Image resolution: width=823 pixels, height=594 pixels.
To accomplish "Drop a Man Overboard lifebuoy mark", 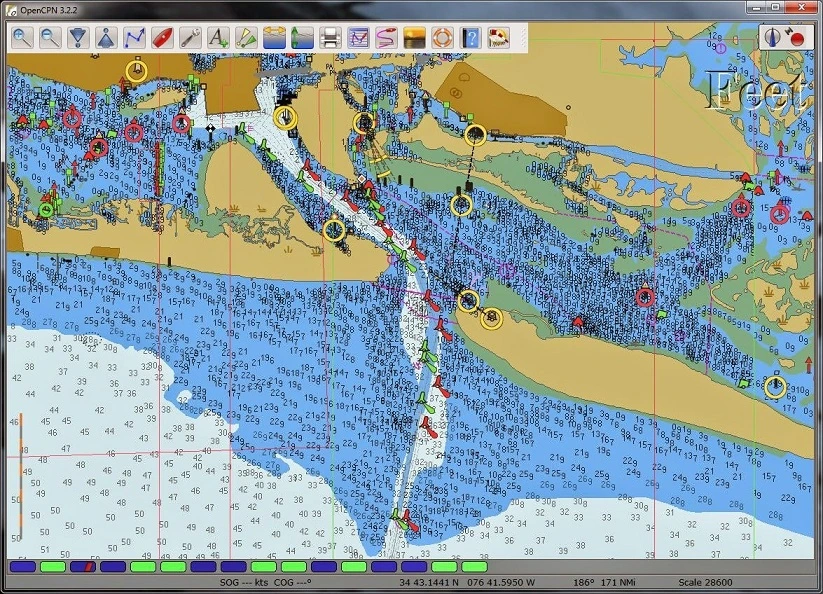I will 442,37.
